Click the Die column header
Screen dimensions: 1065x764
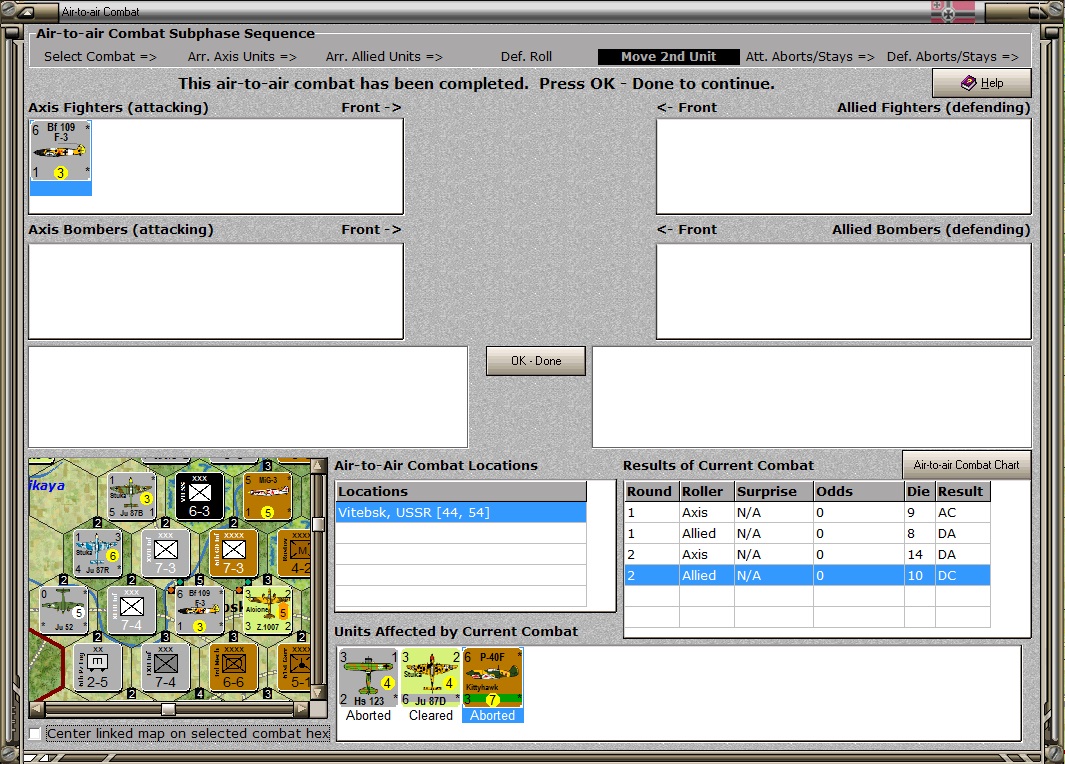click(x=920, y=491)
